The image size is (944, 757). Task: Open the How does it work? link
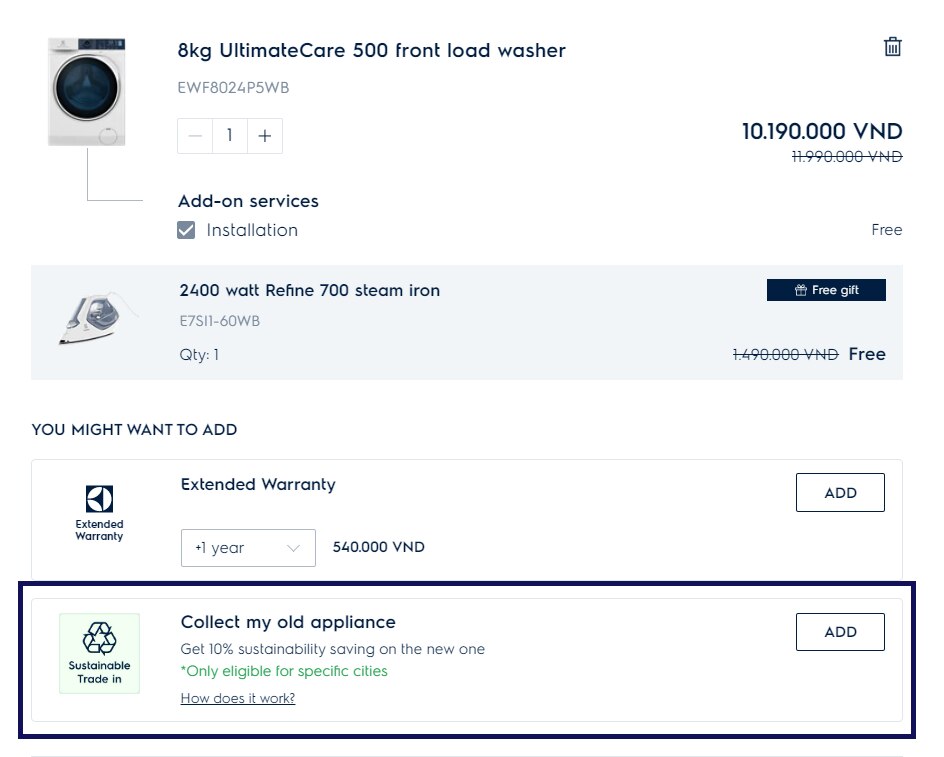tap(238, 699)
